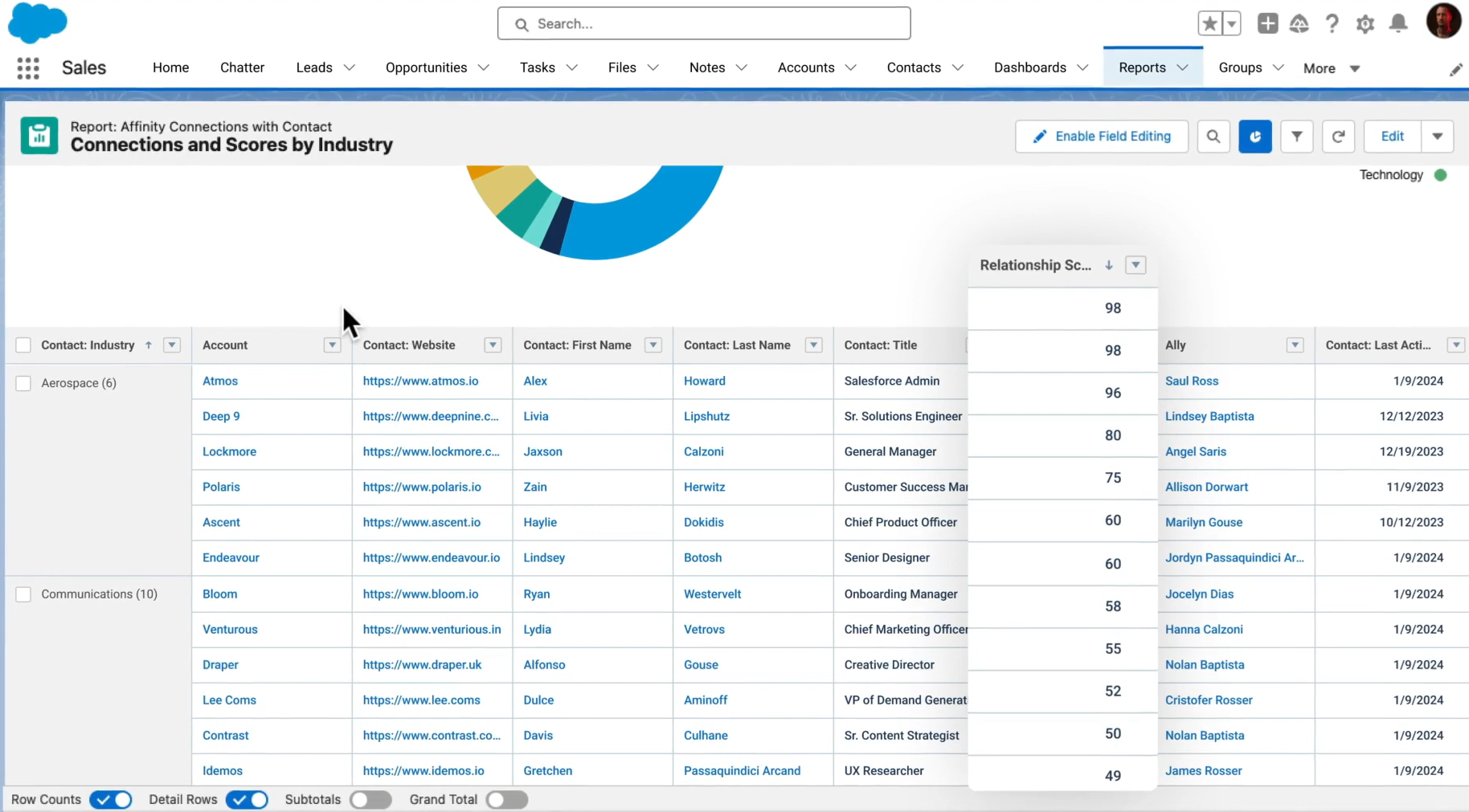Open the Venturous account link
The width and height of the screenshot is (1469, 812).
pyautogui.click(x=230, y=630)
